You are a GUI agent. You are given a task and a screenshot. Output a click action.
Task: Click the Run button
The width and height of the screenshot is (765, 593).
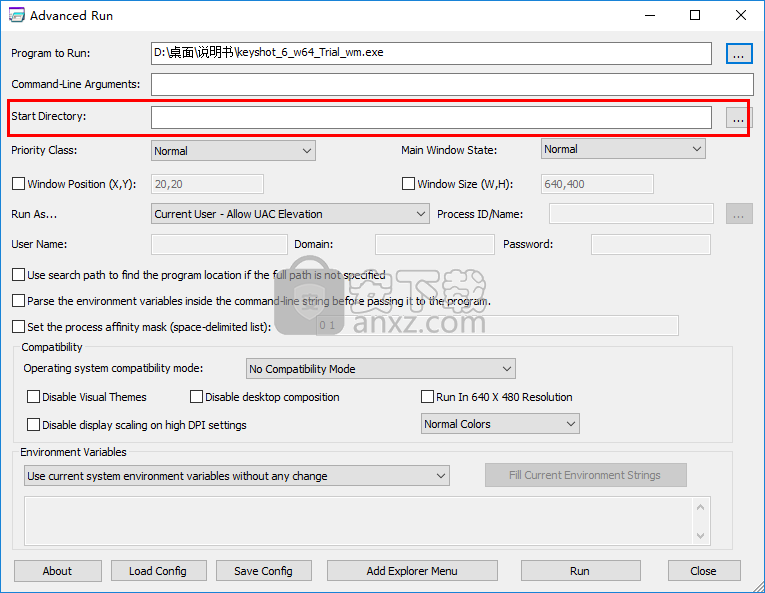[x=580, y=571]
